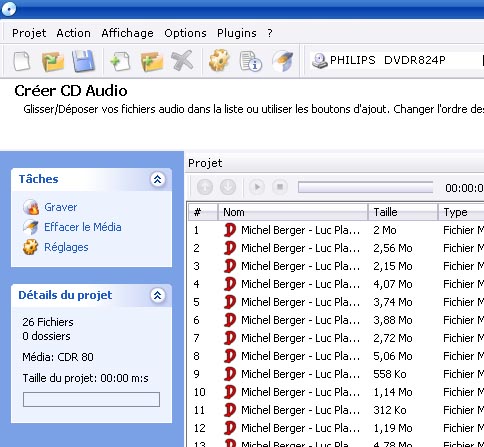Click the track playback position slider
The image size is (484, 447).
366,187
